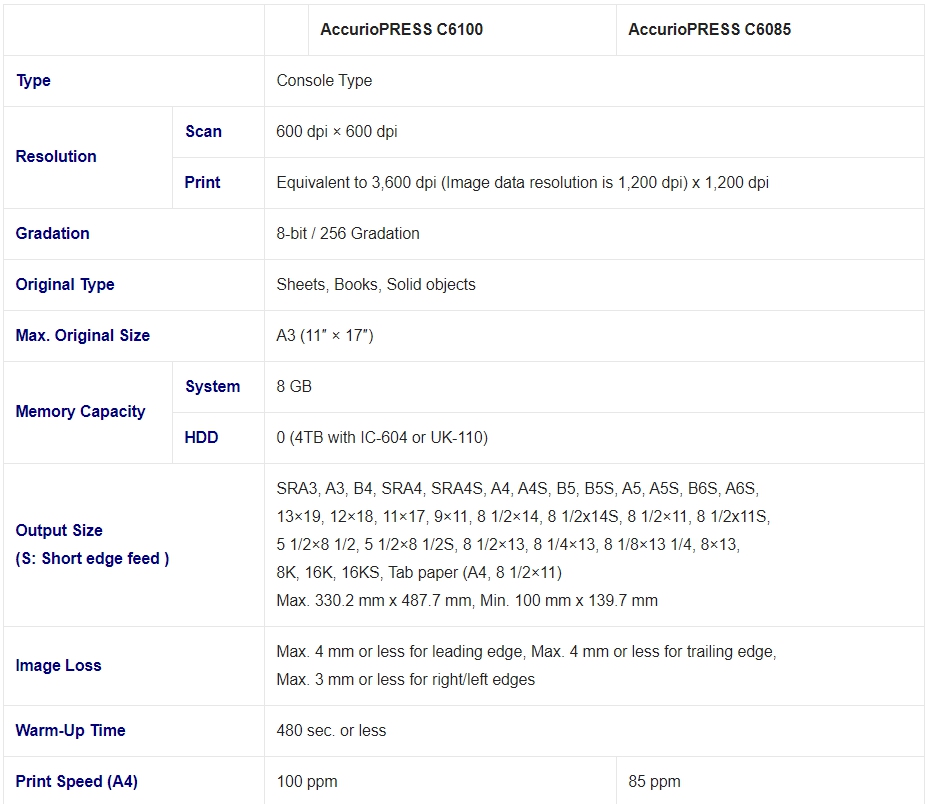Select the 480 sec. or less value
Image resolution: width=929 pixels, height=804 pixels.
(x=331, y=731)
